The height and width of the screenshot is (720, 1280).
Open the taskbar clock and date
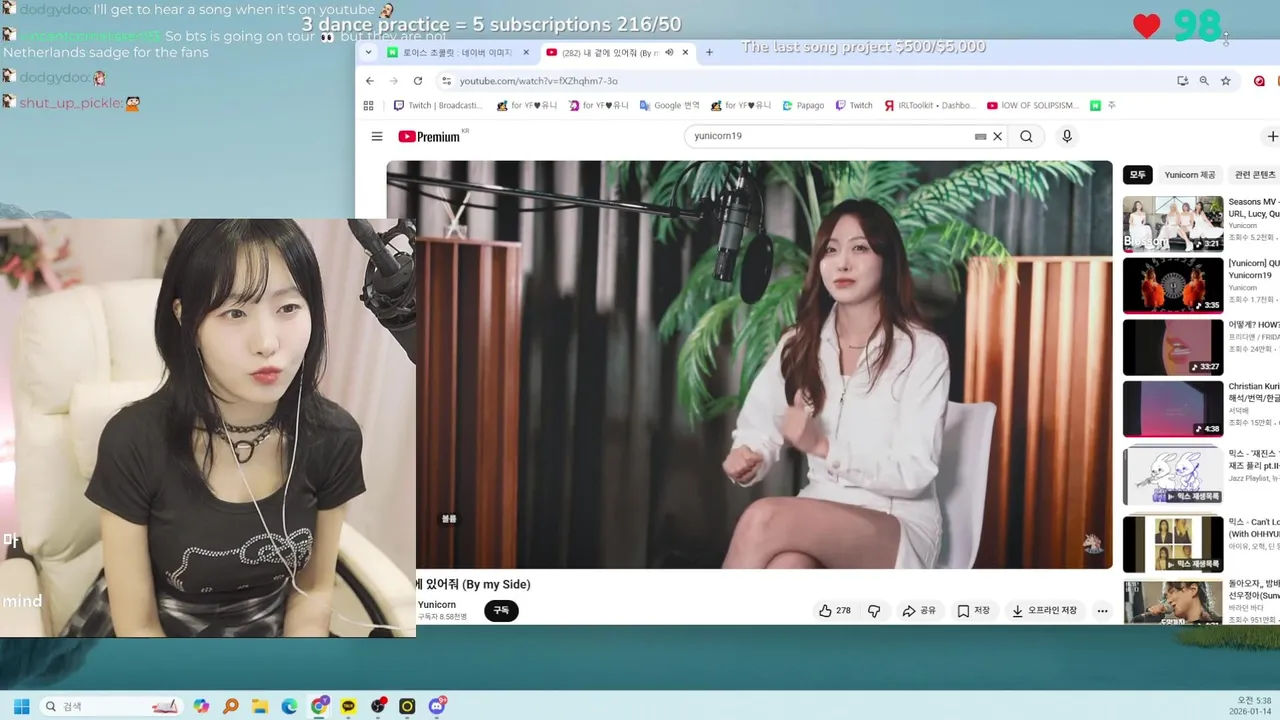1251,706
